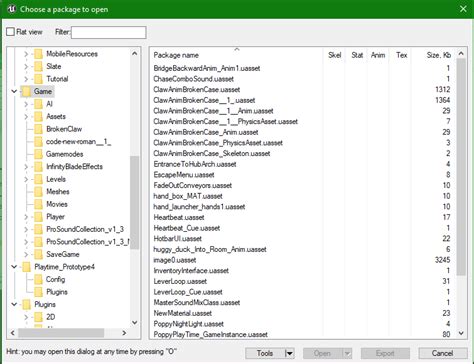Select the SaveGame folder icon
Screen dimensions: 474x364
point(39,254)
